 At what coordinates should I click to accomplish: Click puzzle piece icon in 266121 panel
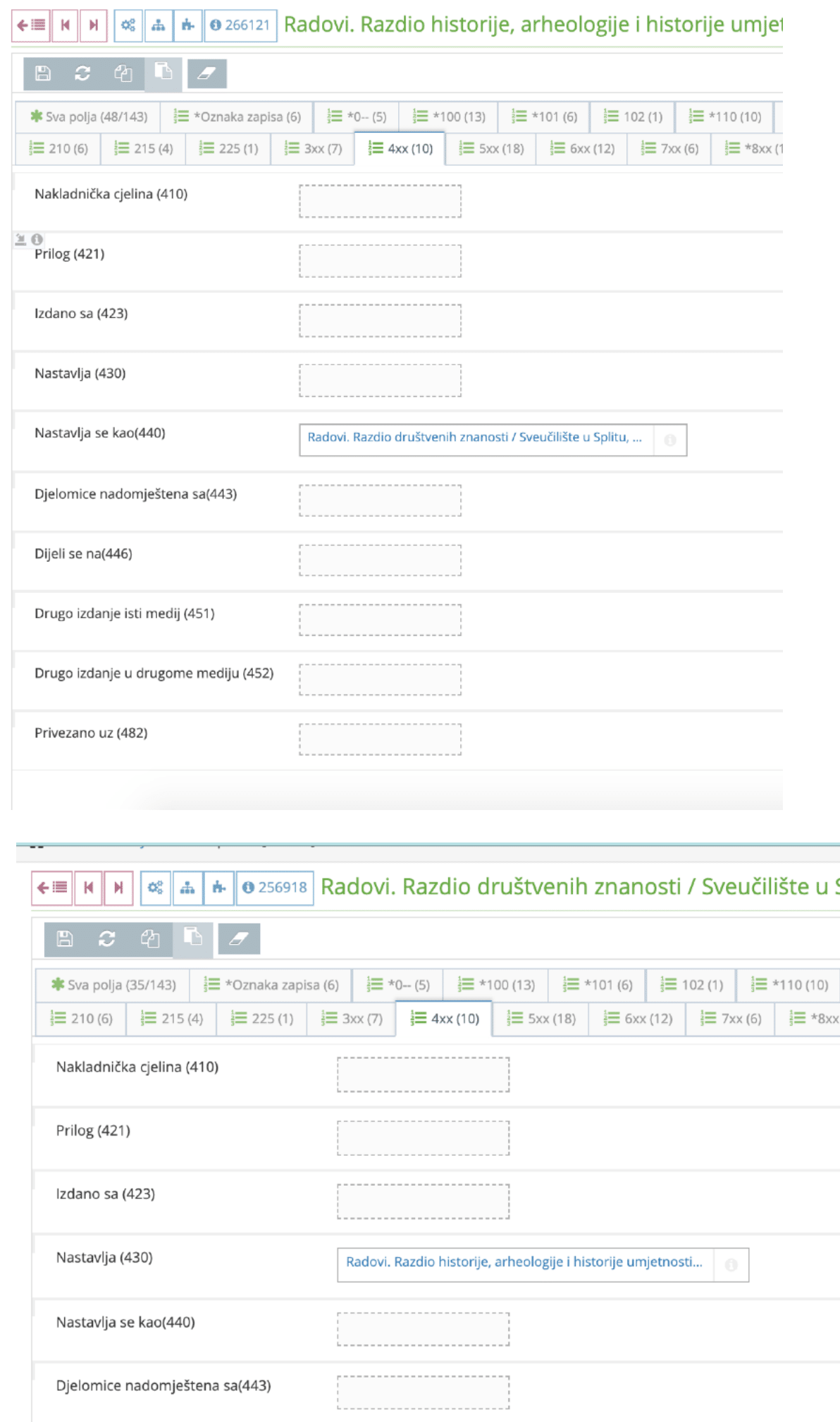[188, 25]
